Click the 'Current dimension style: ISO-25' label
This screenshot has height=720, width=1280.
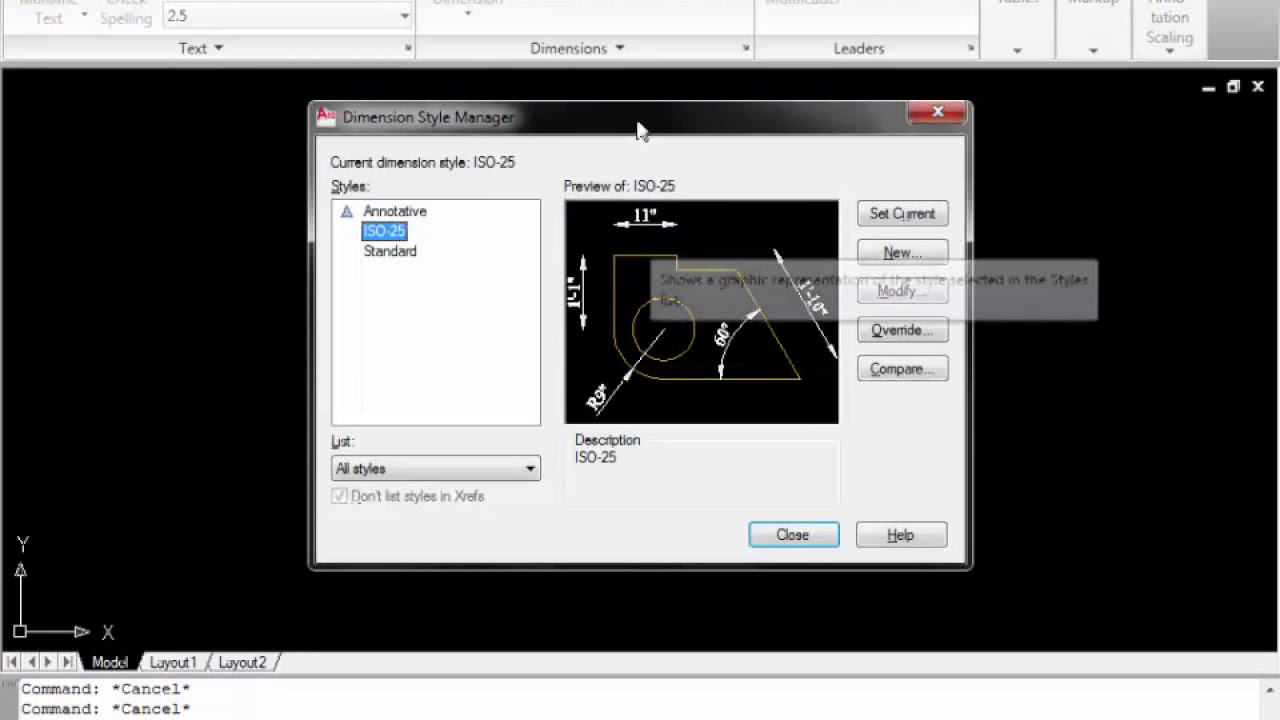click(x=423, y=162)
